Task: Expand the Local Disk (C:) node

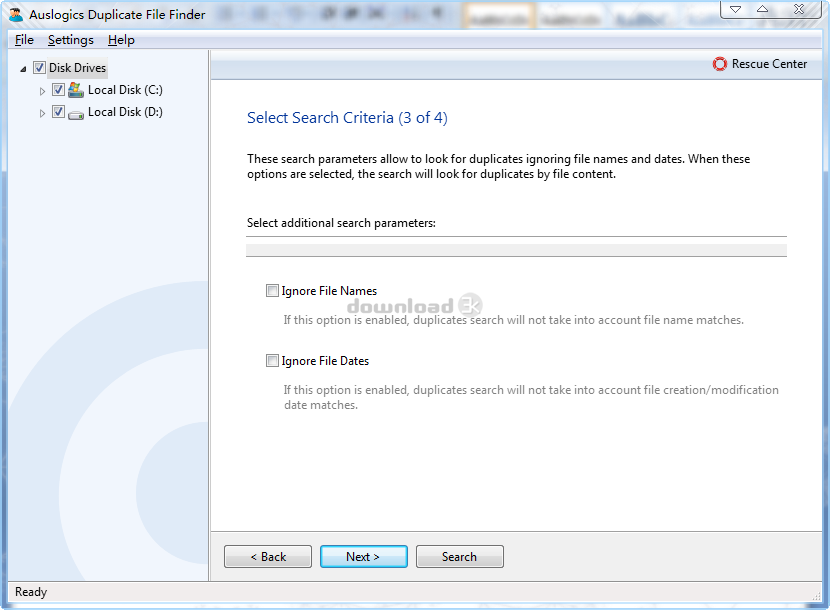Action: point(42,91)
